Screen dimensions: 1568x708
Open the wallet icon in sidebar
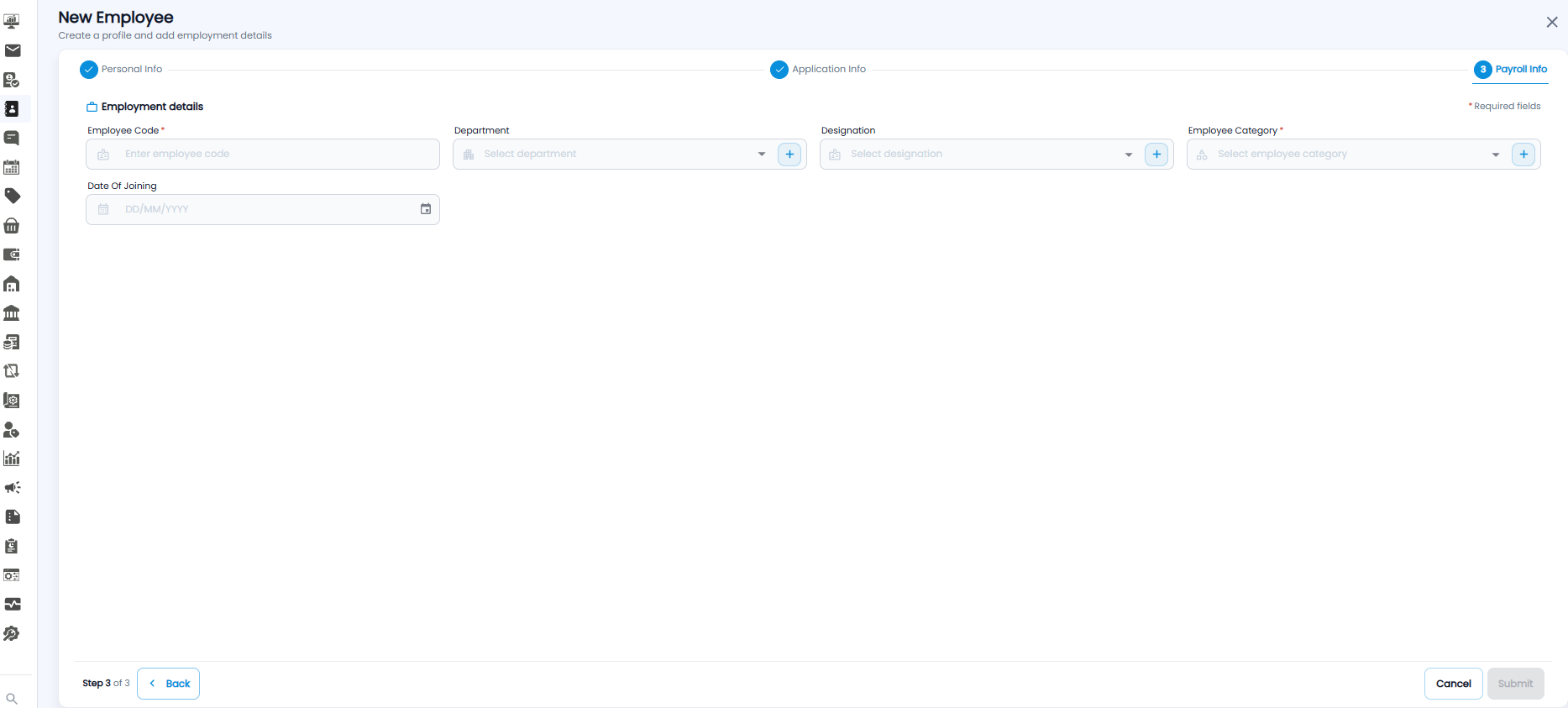point(12,254)
